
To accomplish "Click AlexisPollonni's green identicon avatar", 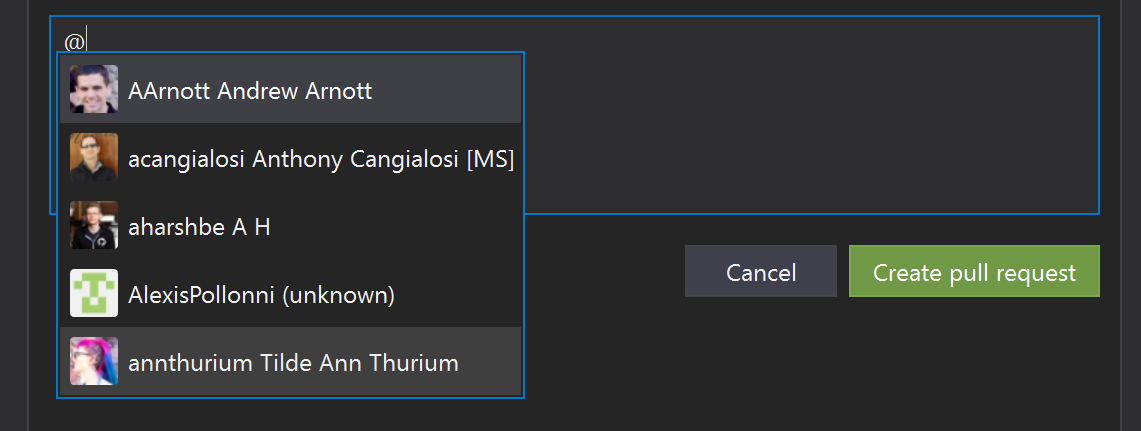I will pyautogui.click(x=94, y=293).
